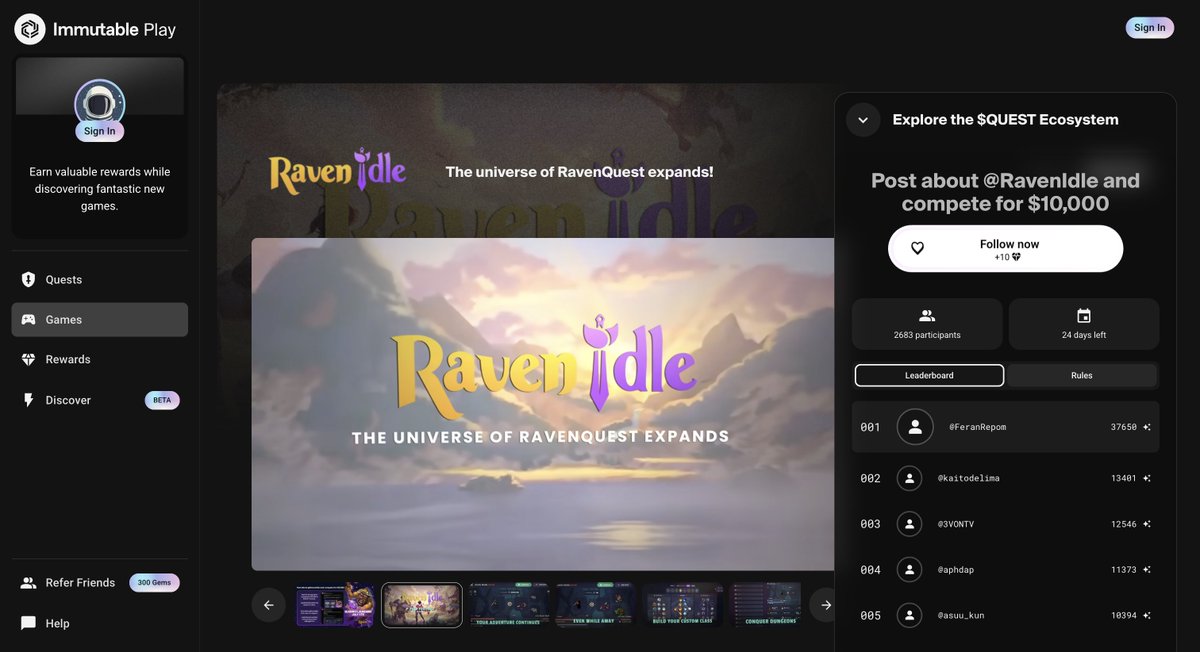The width and height of the screenshot is (1200, 652).
Task: Click the 24 days left card
Action: click(x=1084, y=324)
